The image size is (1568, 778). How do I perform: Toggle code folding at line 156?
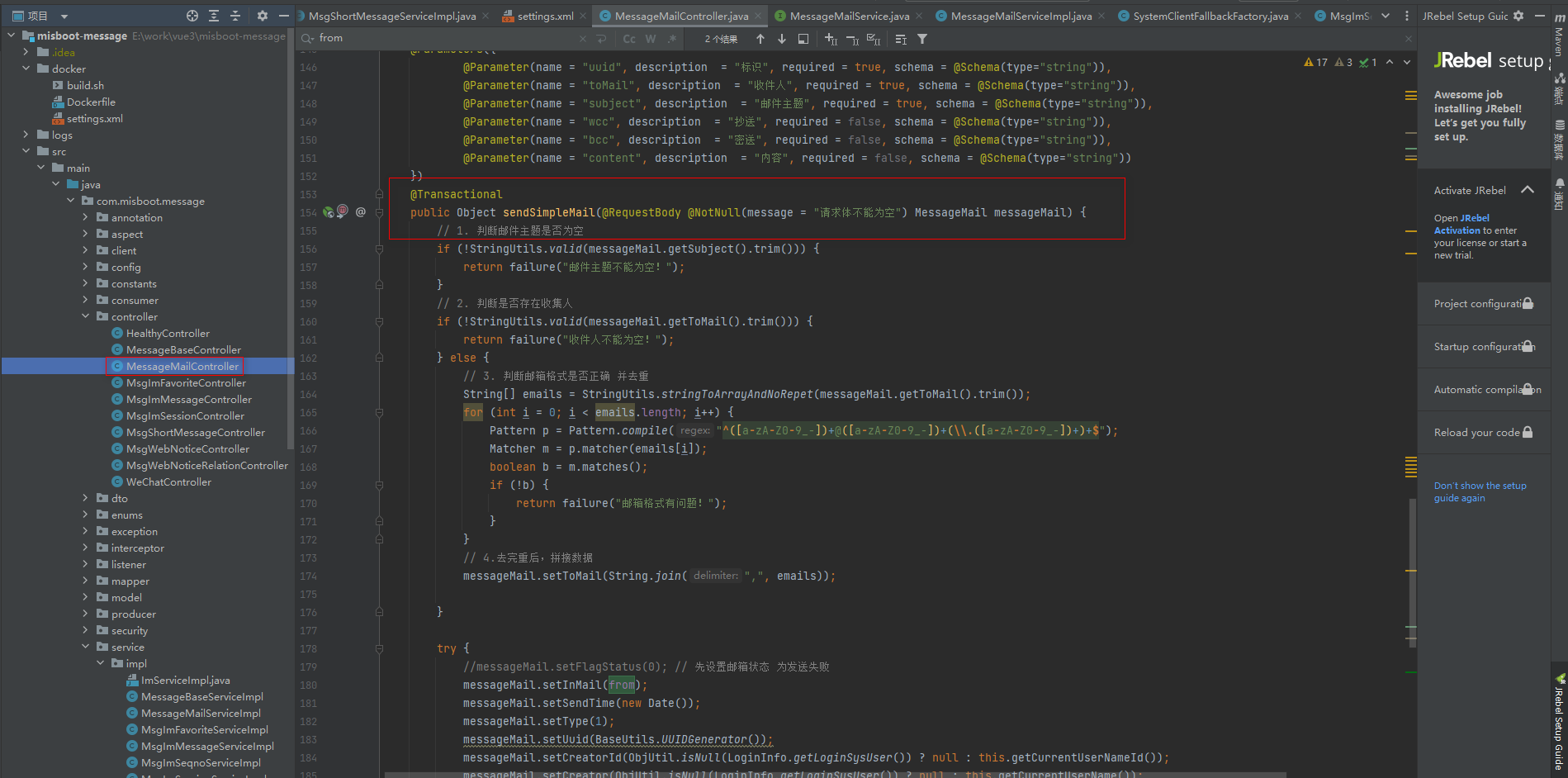point(379,249)
